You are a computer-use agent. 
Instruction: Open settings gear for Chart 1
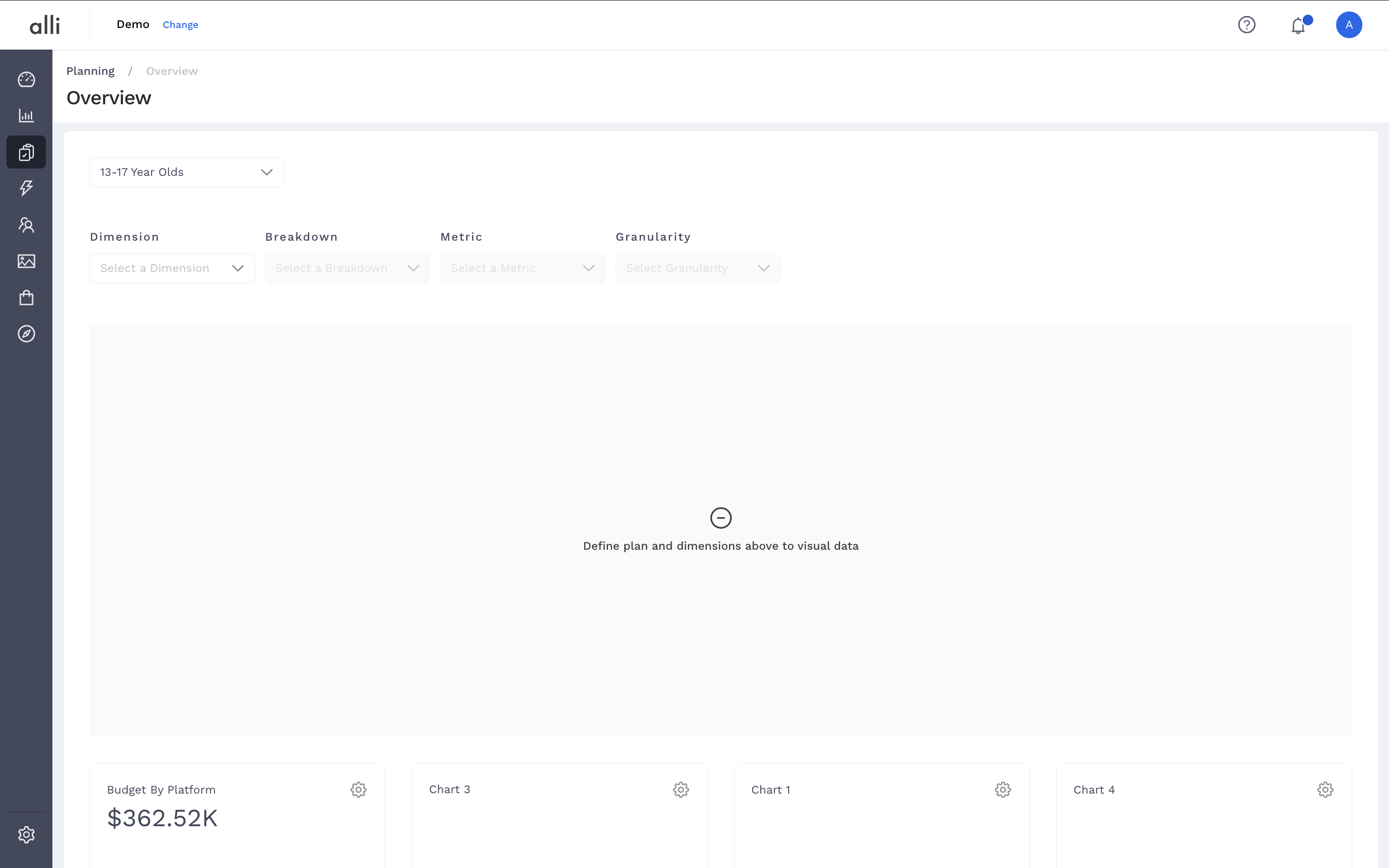coord(1003,790)
